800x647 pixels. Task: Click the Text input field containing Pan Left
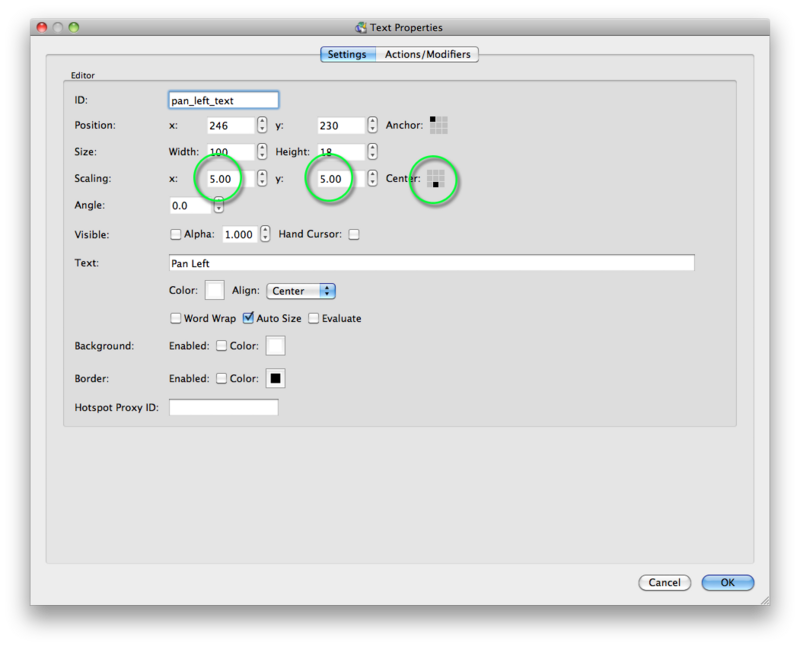[x=431, y=263]
